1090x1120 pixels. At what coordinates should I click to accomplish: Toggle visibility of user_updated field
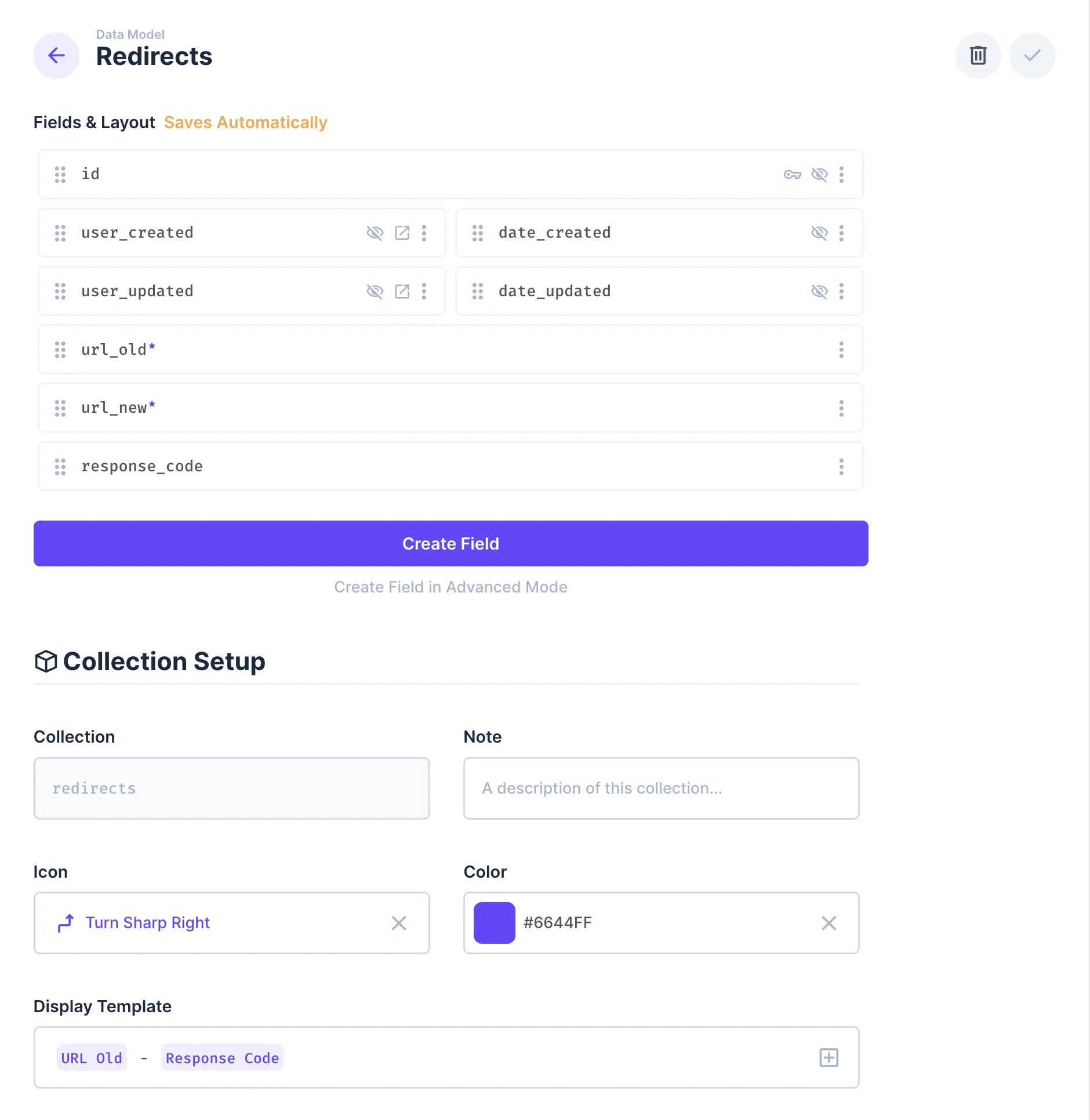point(375,292)
